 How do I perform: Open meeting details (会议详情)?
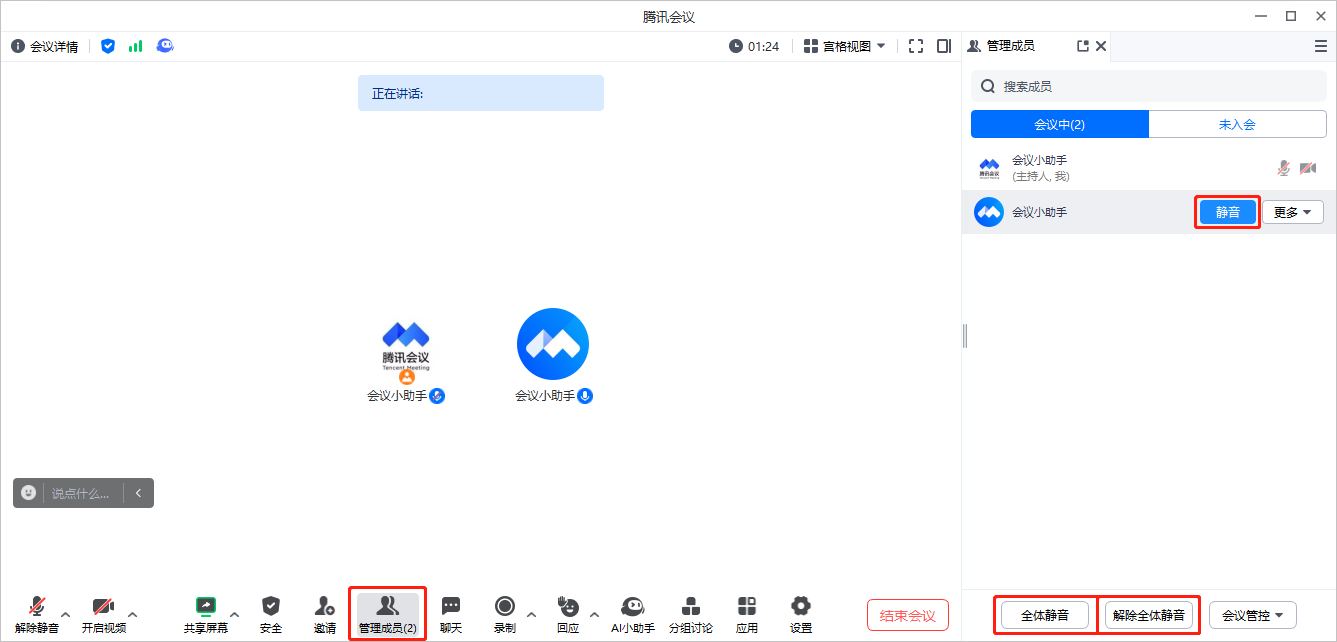[44, 46]
